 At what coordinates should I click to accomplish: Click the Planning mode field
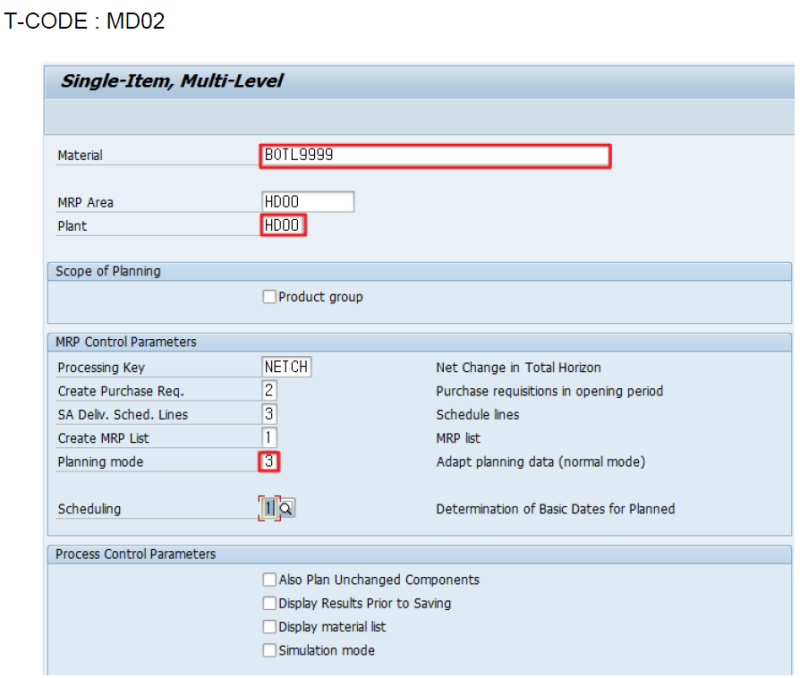pyautogui.click(x=269, y=462)
